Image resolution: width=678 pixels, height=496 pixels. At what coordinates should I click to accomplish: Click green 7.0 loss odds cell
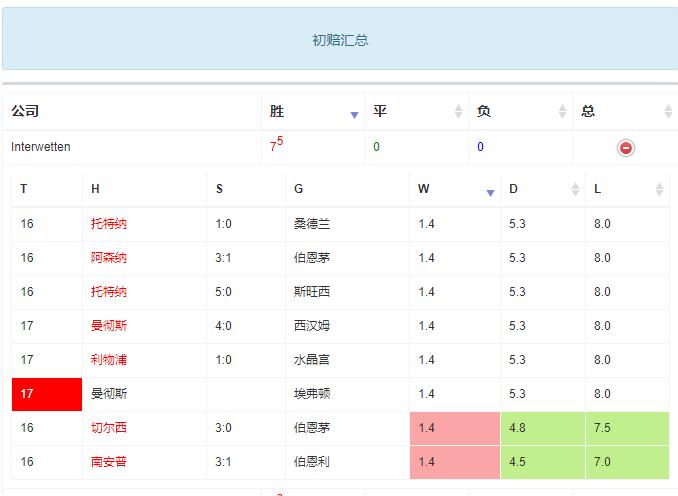pyautogui.click(x=627, y=462)
